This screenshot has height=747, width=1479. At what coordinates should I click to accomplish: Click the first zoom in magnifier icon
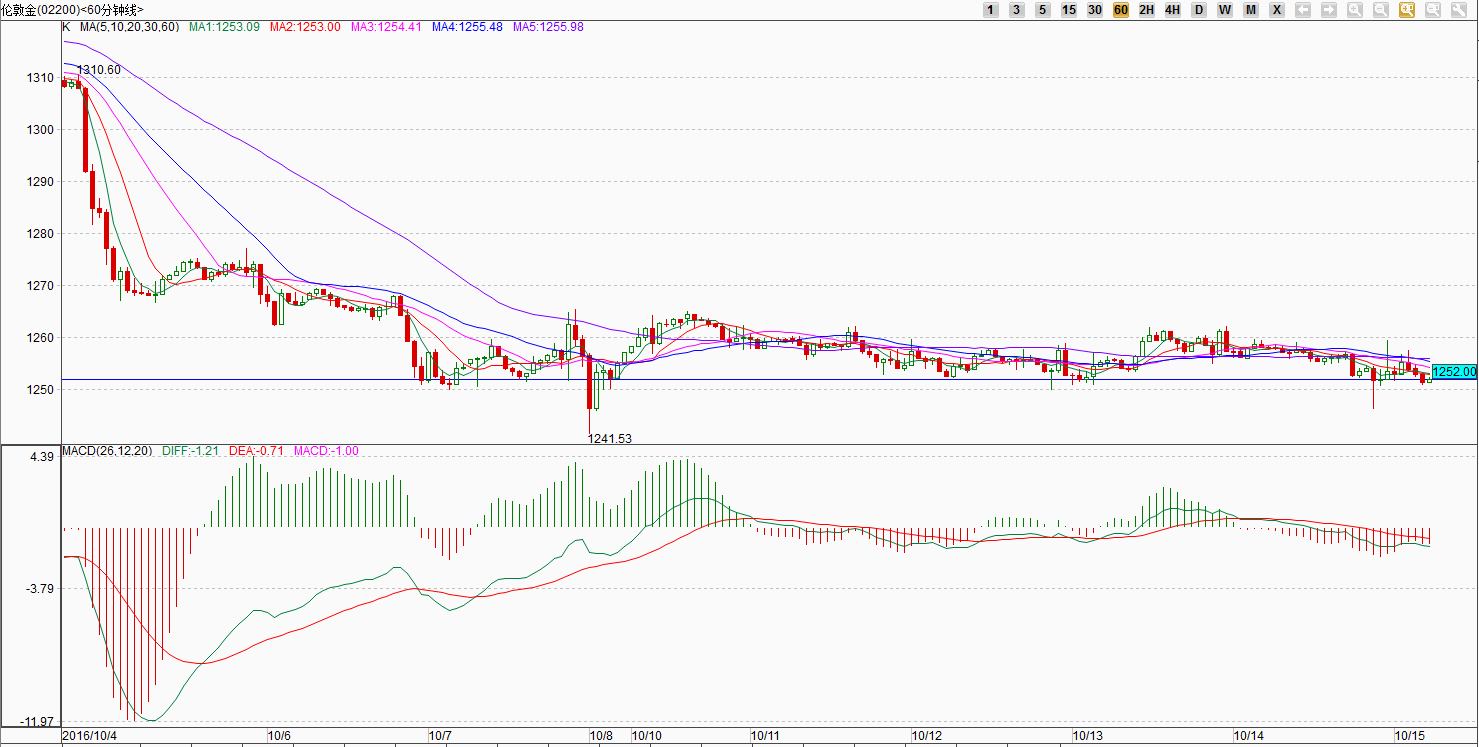pos(1354,9)
